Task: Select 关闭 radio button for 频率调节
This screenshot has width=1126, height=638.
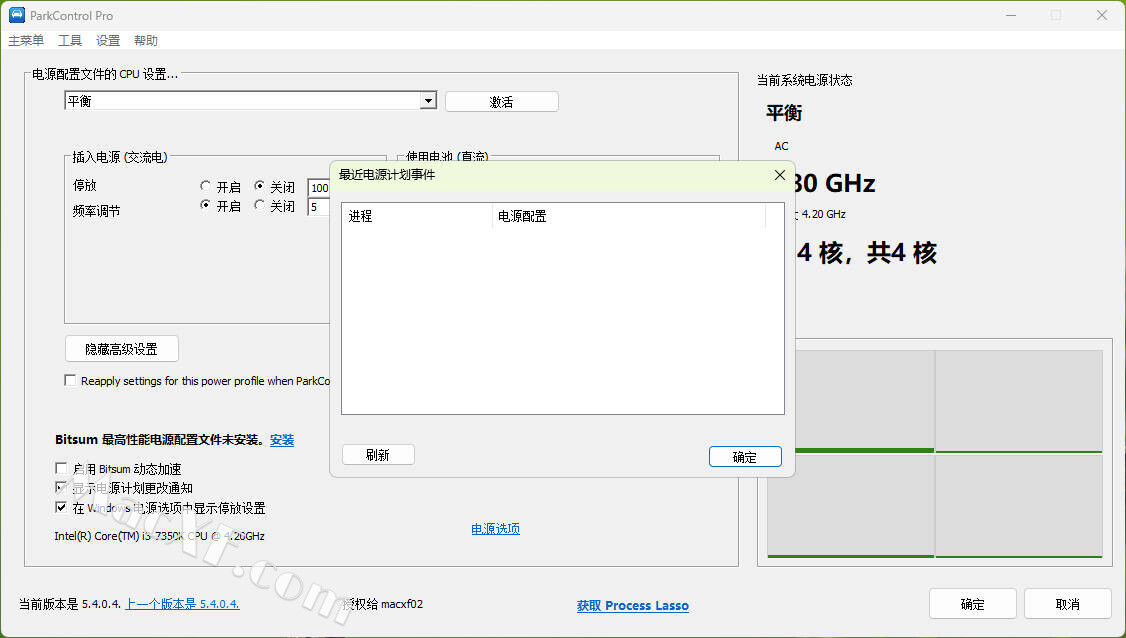Action: 259,206
